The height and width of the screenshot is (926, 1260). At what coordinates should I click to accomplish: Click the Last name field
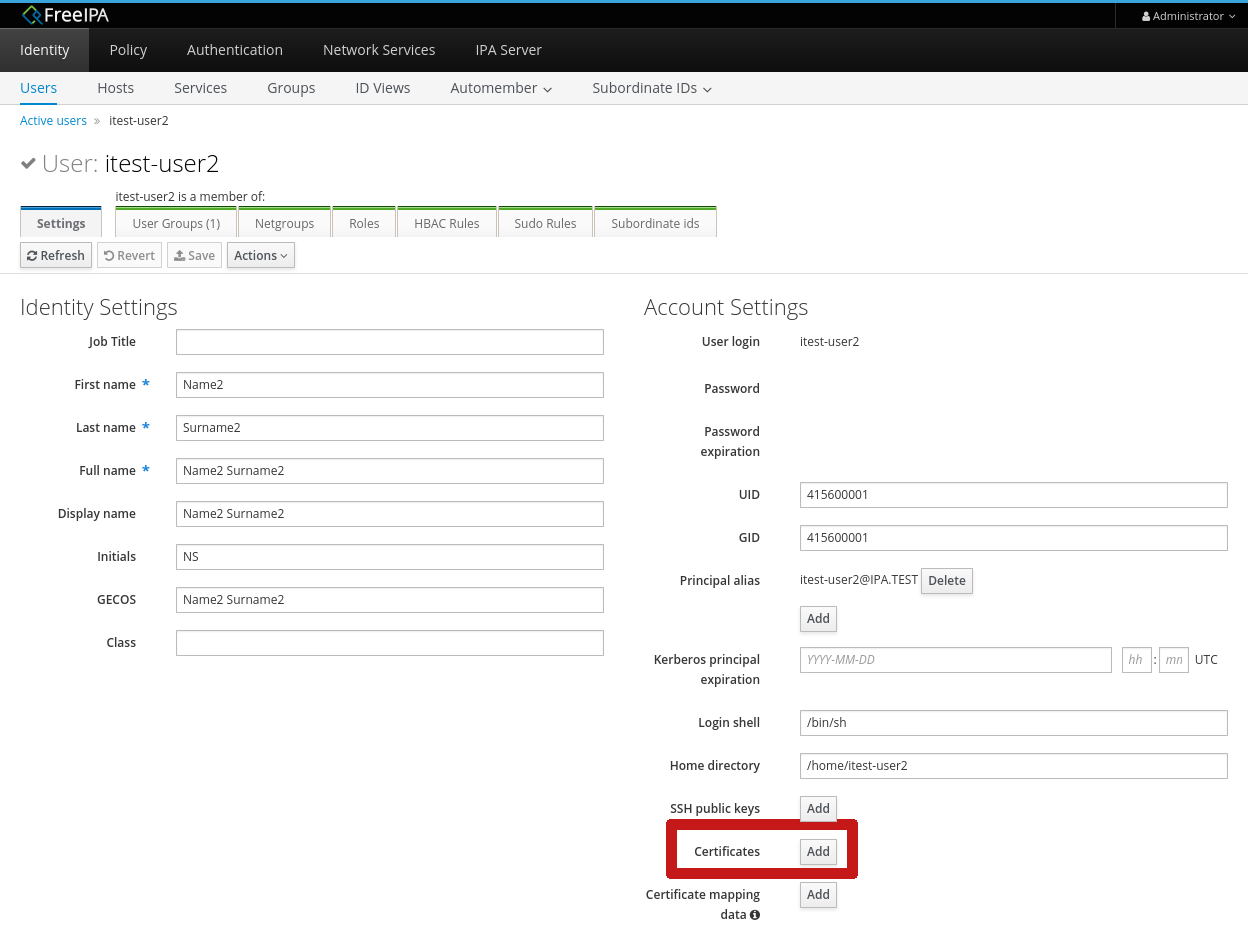[390, 428]
